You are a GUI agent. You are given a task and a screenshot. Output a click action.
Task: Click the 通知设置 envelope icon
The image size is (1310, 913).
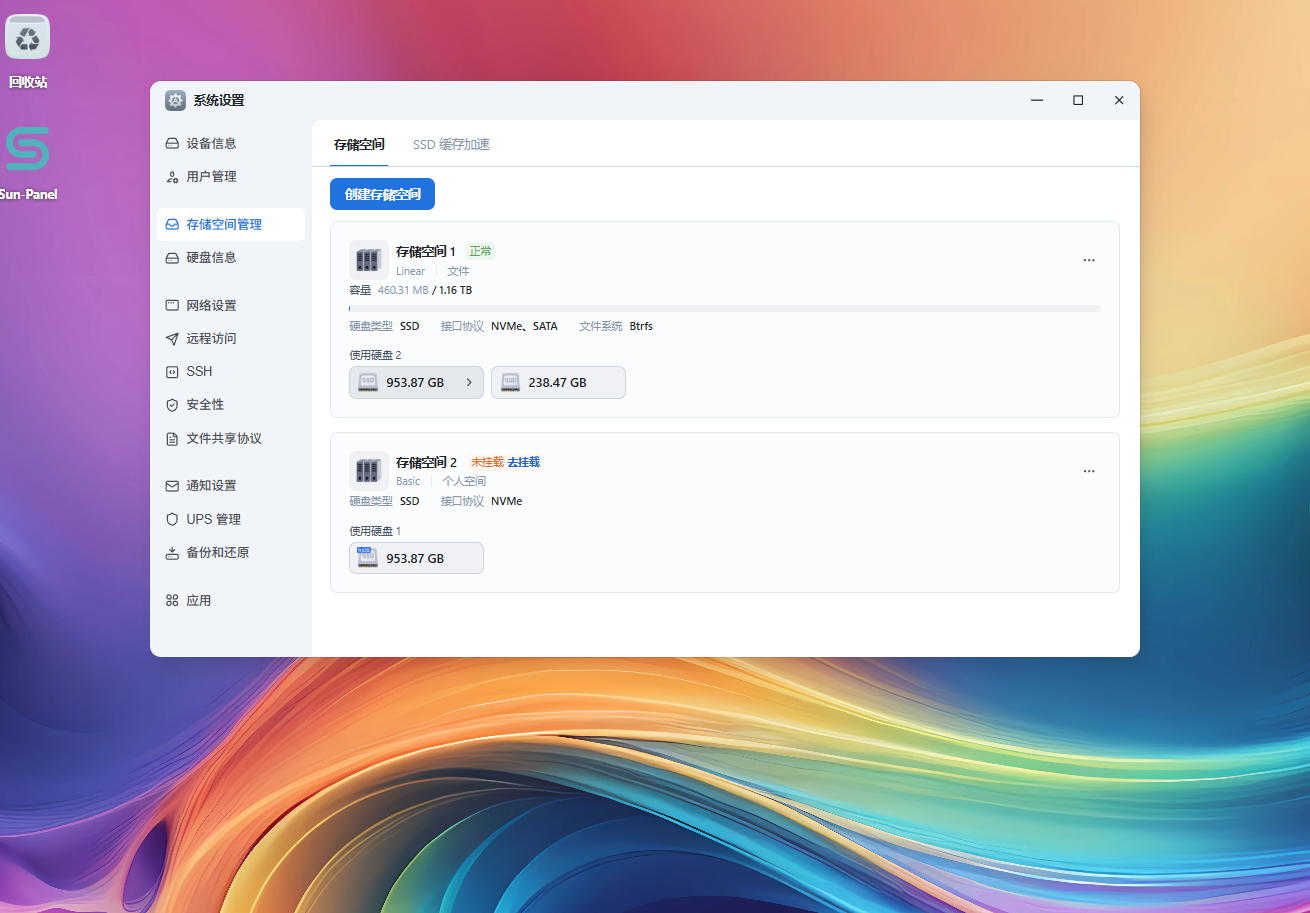click(172, 486)
